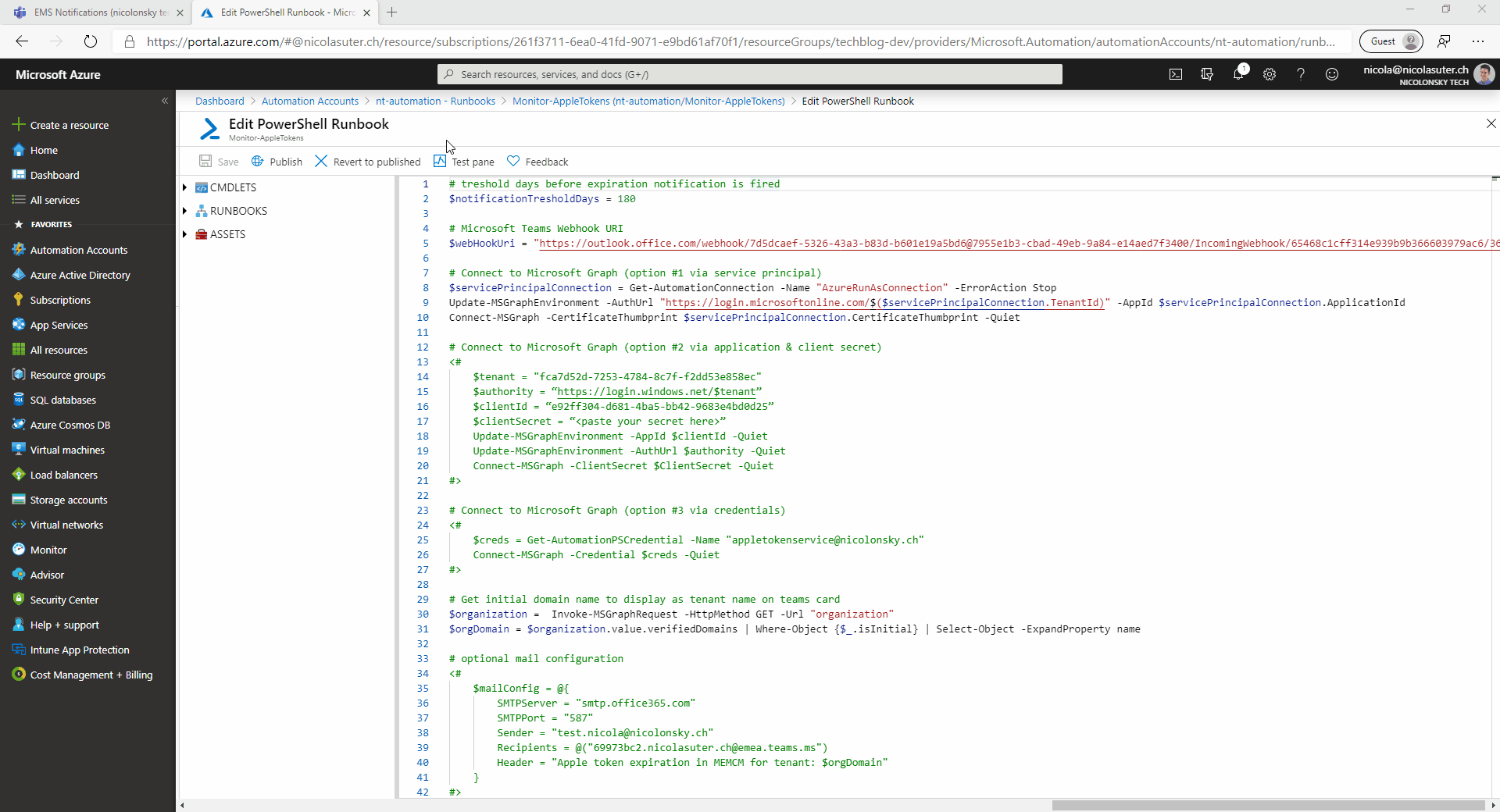
Task: Open Azure Cloud Shell icon
Action: 1175,74
